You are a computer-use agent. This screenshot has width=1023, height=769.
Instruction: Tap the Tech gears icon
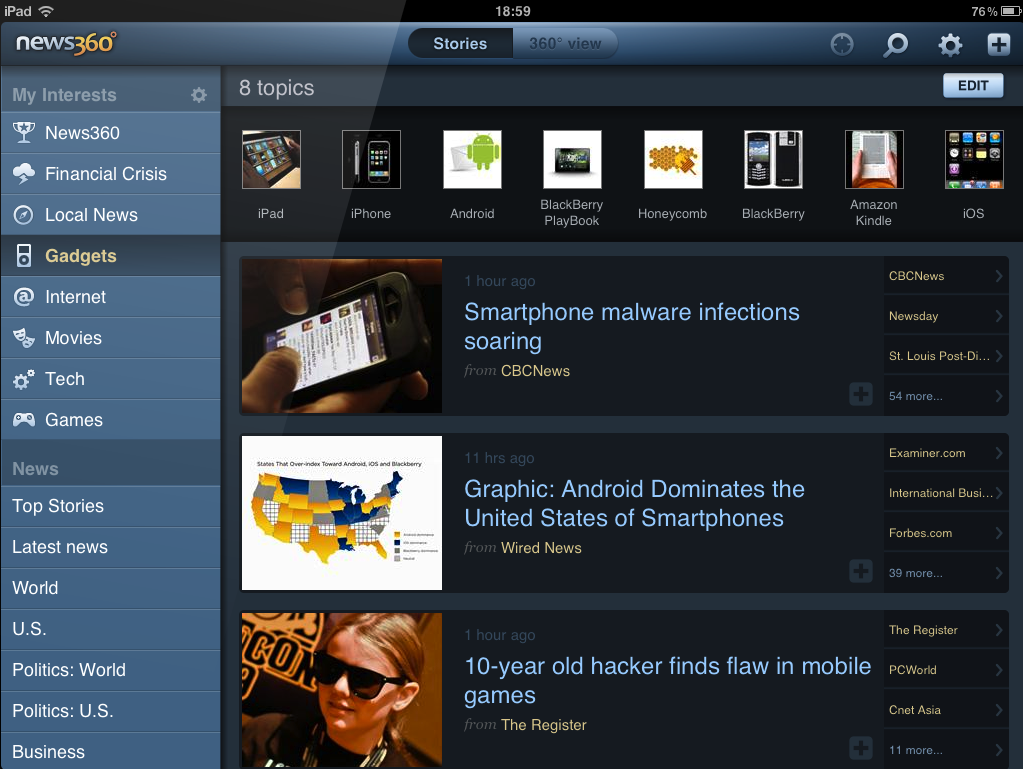coord(23,379)
